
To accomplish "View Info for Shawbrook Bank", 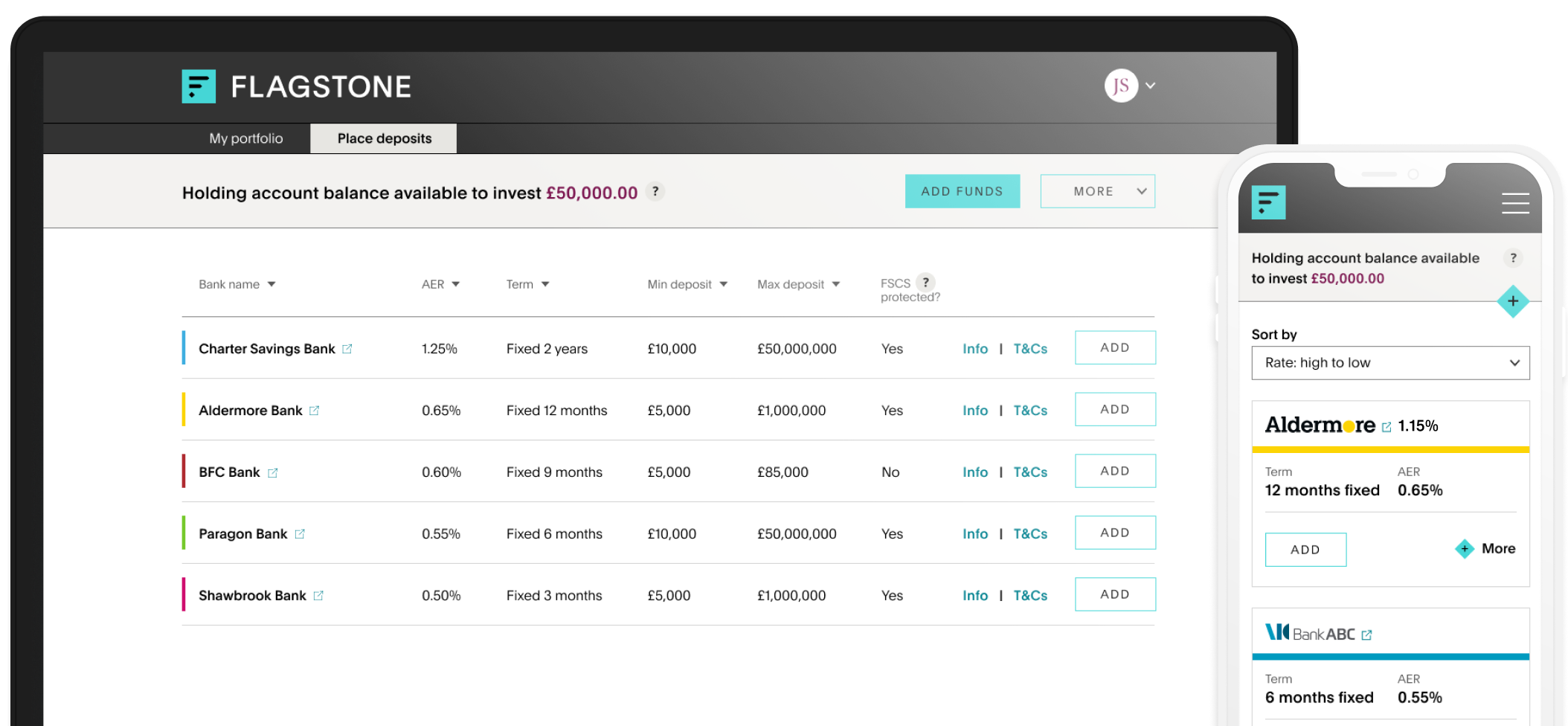I will click(975, 596).
